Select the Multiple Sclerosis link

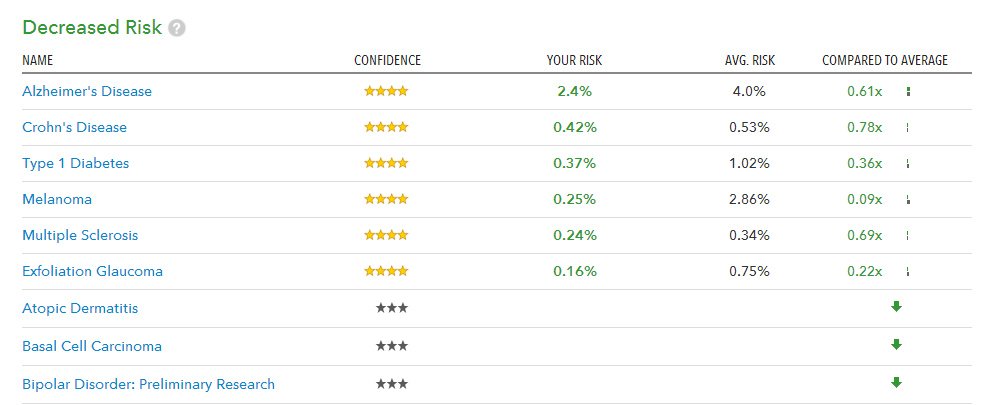point(80,235)
